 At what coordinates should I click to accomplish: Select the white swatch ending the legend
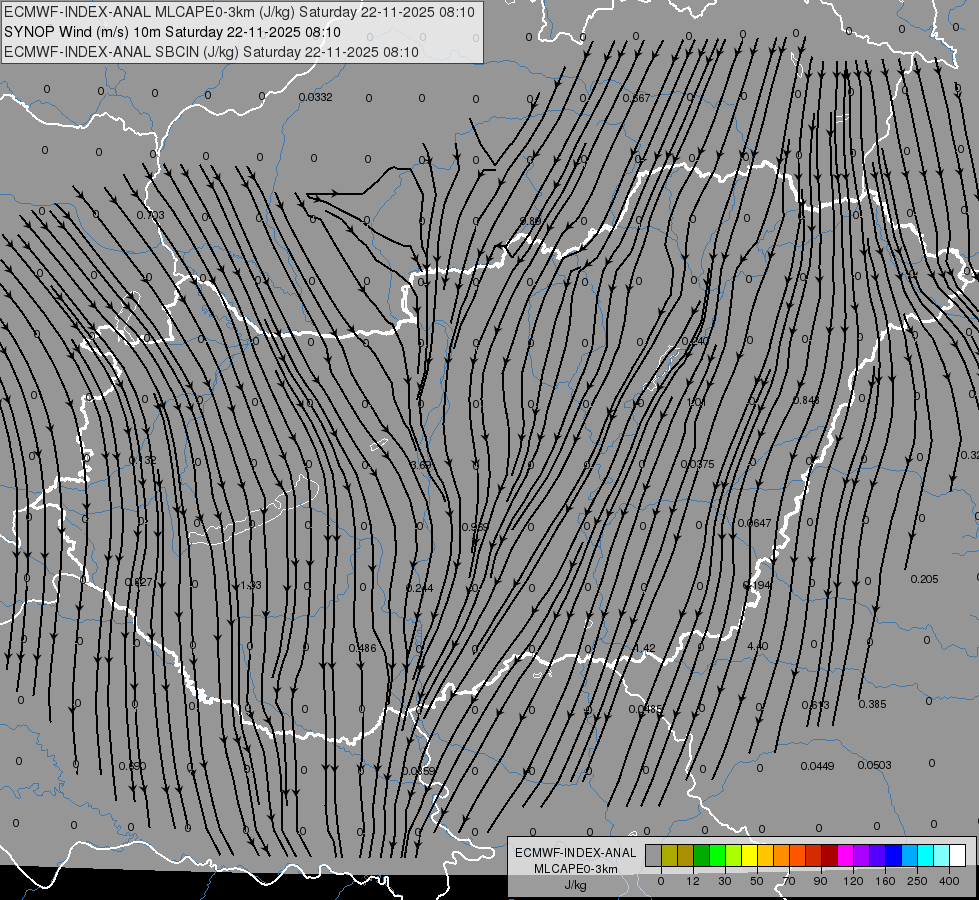coord(957,855)
